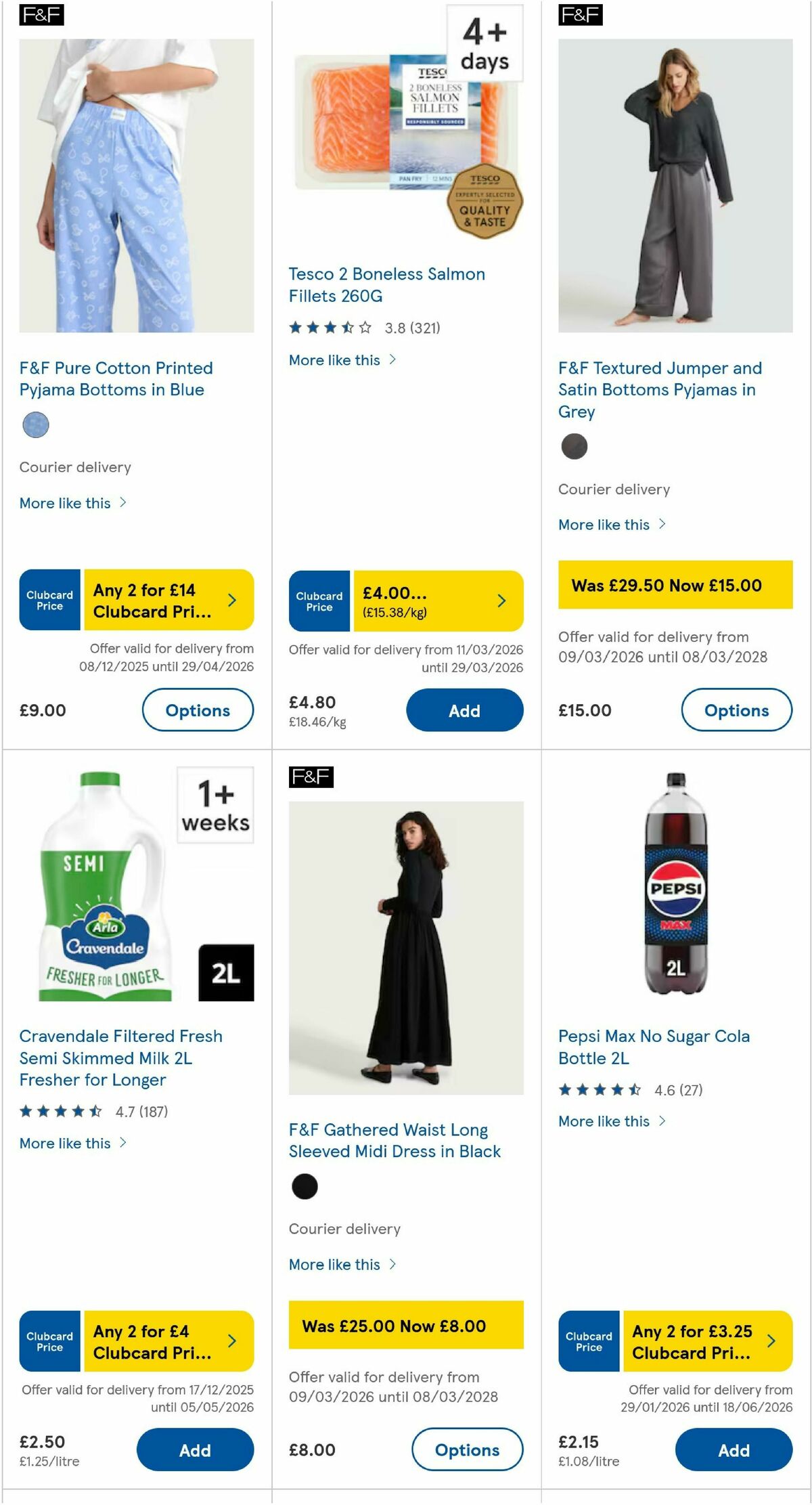Open the Clubcard Price banner for salmon fillets

pos(405,600)
